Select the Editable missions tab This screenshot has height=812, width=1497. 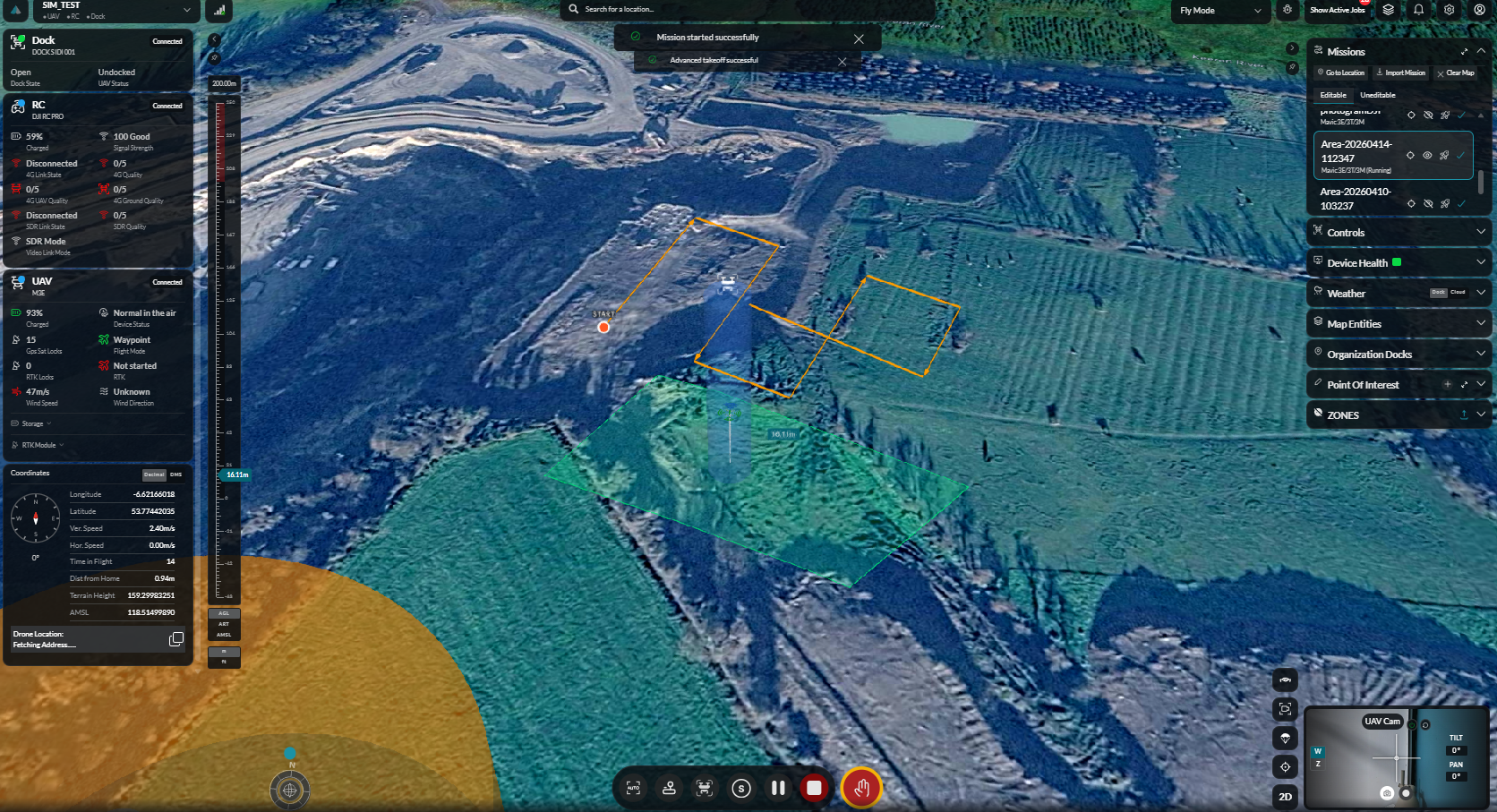click(x=1333, y=95)
